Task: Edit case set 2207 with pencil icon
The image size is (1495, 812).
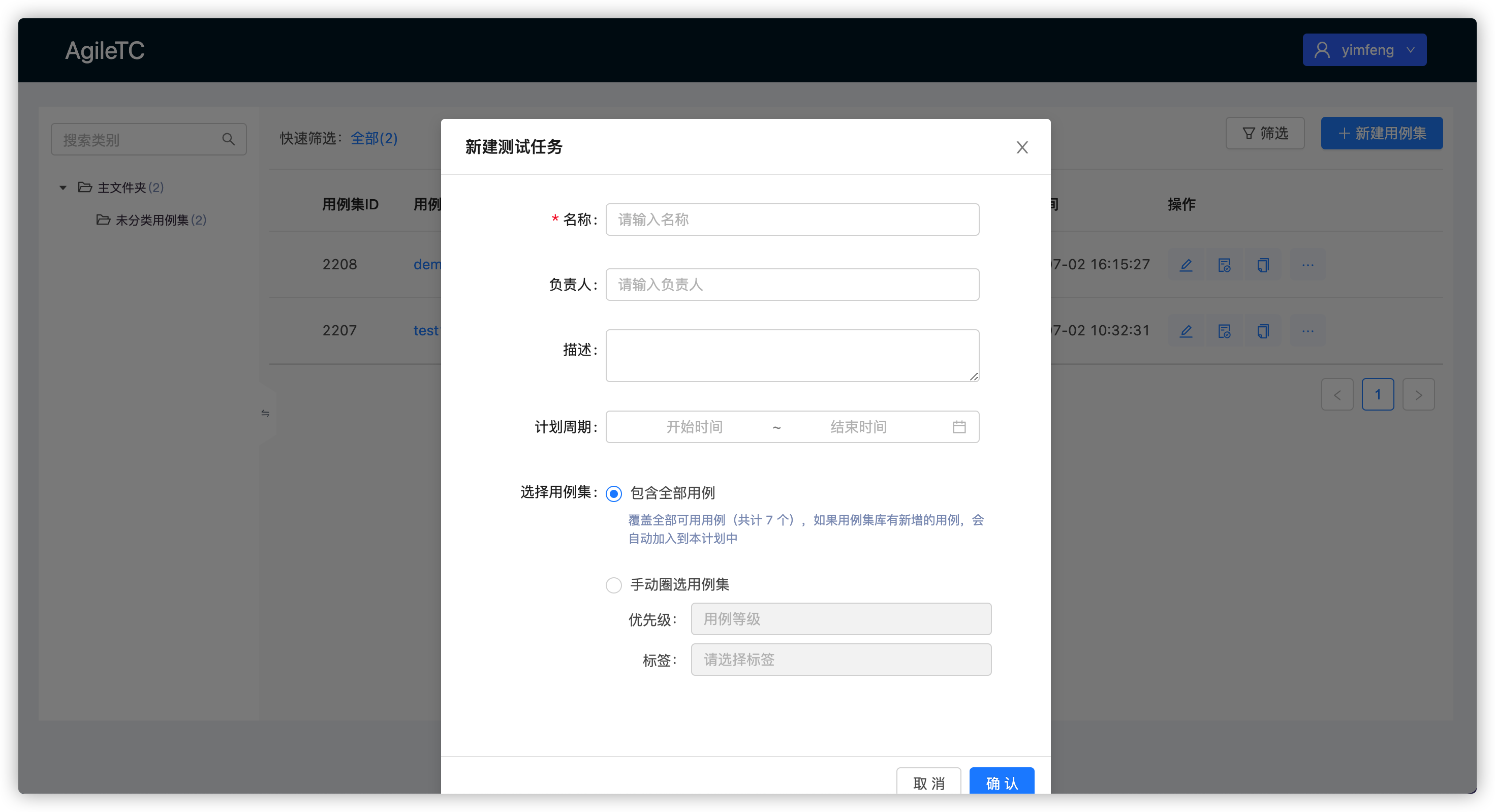Action: pyautogui.click(x=1186, y=331)
